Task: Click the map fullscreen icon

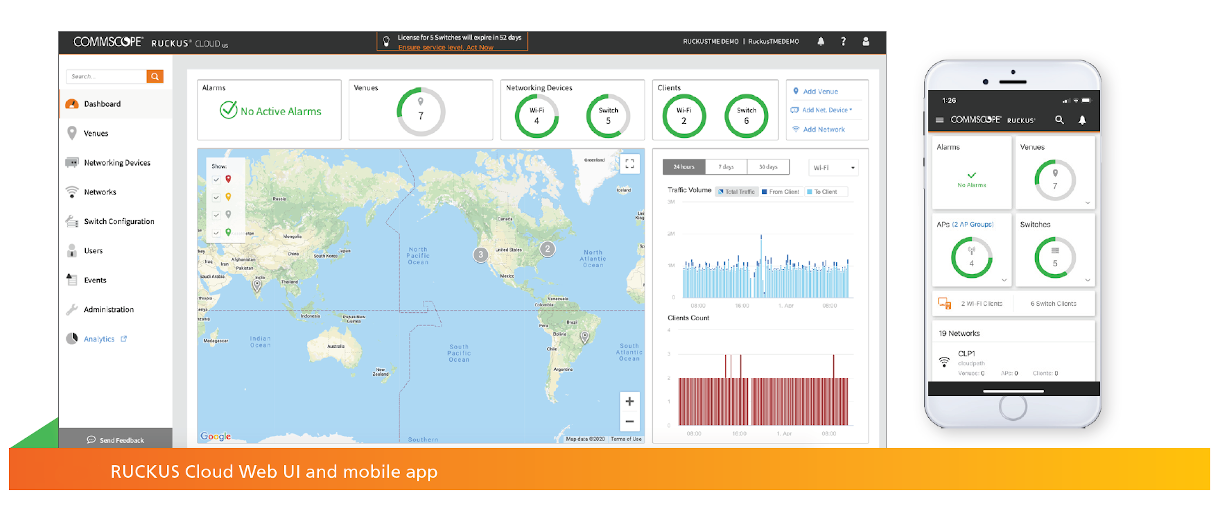Action: [x=629, y=164]
